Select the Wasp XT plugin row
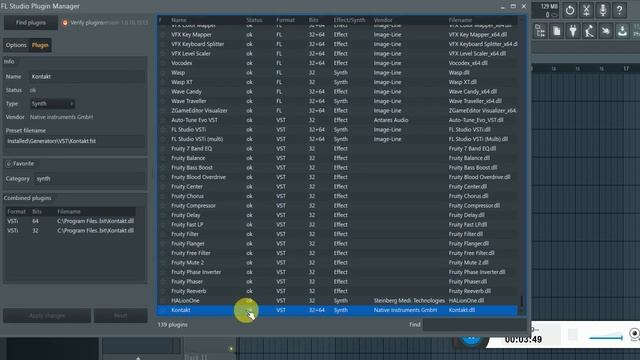 (x=338, y=82)
